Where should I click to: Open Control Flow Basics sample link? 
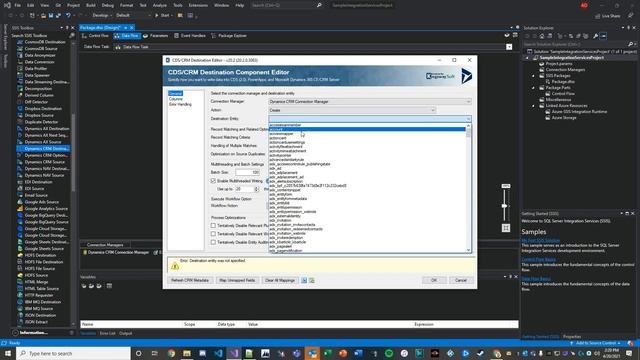click(538, 260)
